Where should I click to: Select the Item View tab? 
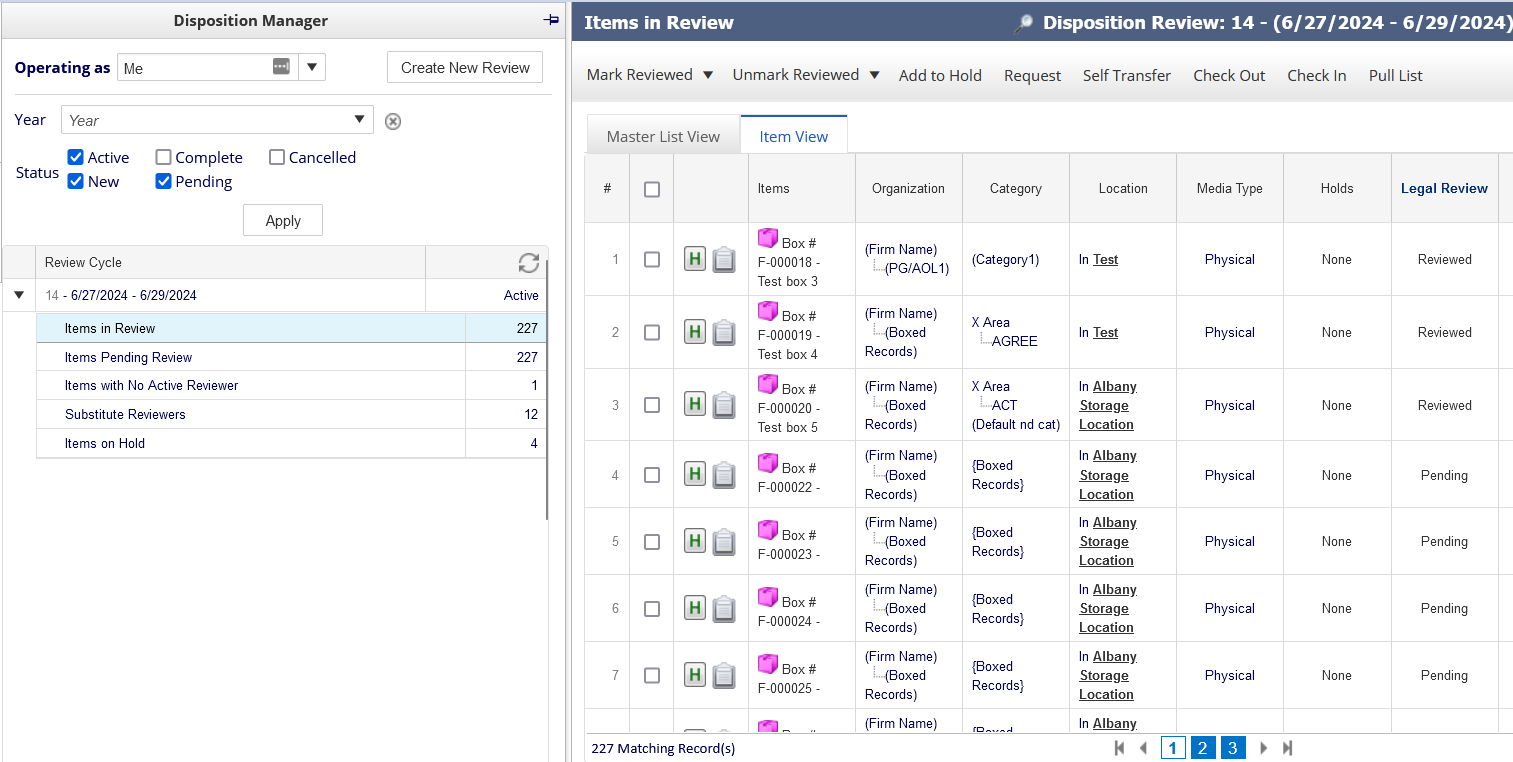click(x=794, y=136)
